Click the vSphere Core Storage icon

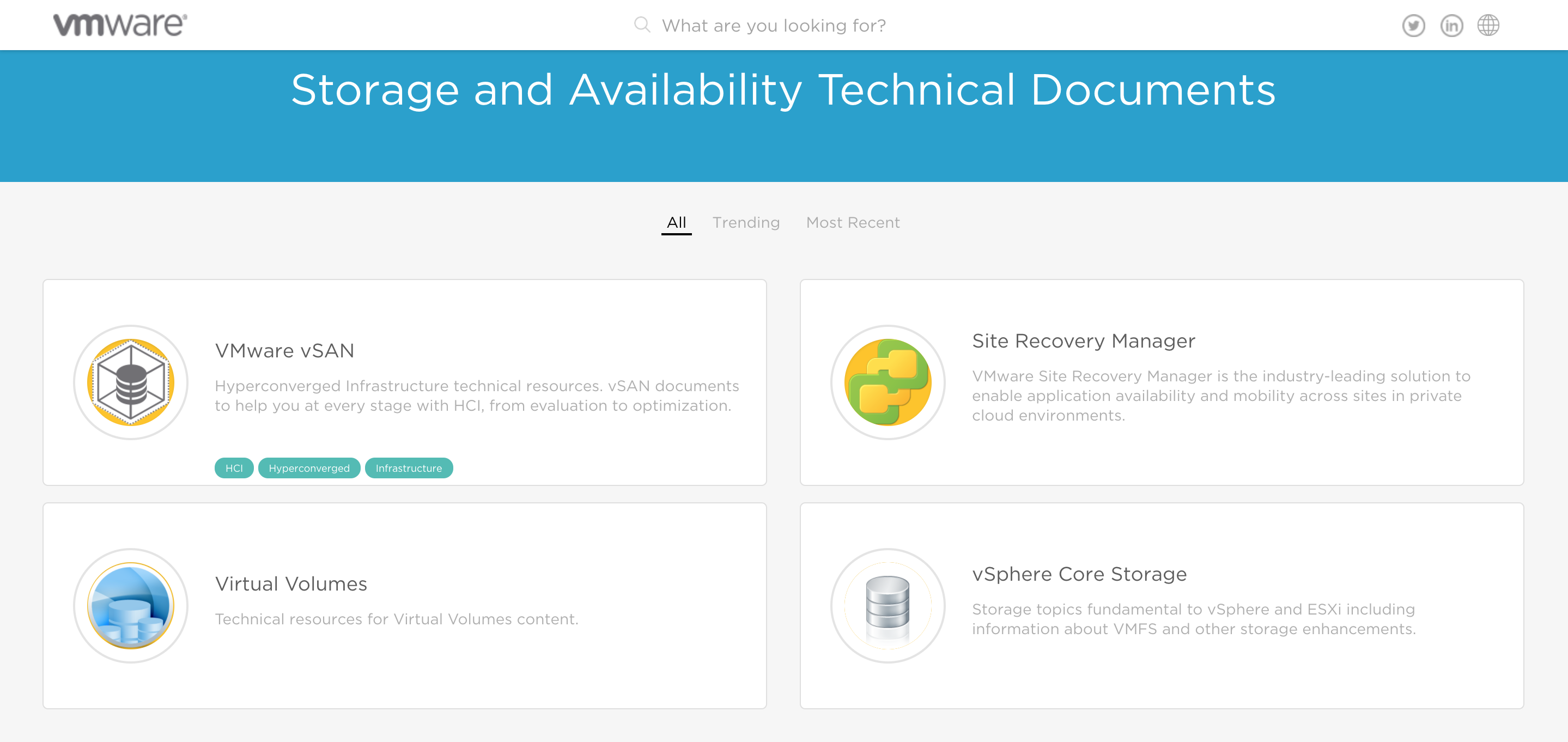click(888, 606)
